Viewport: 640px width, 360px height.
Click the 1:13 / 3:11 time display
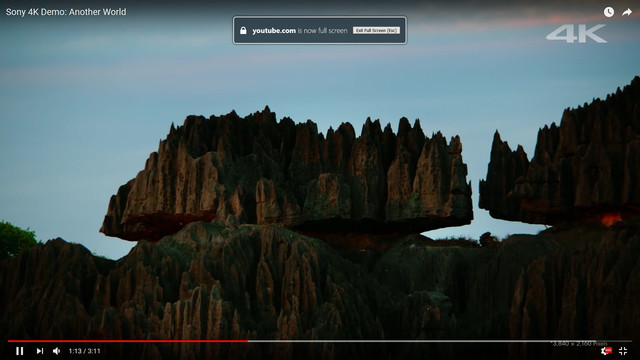pos(84,351)
